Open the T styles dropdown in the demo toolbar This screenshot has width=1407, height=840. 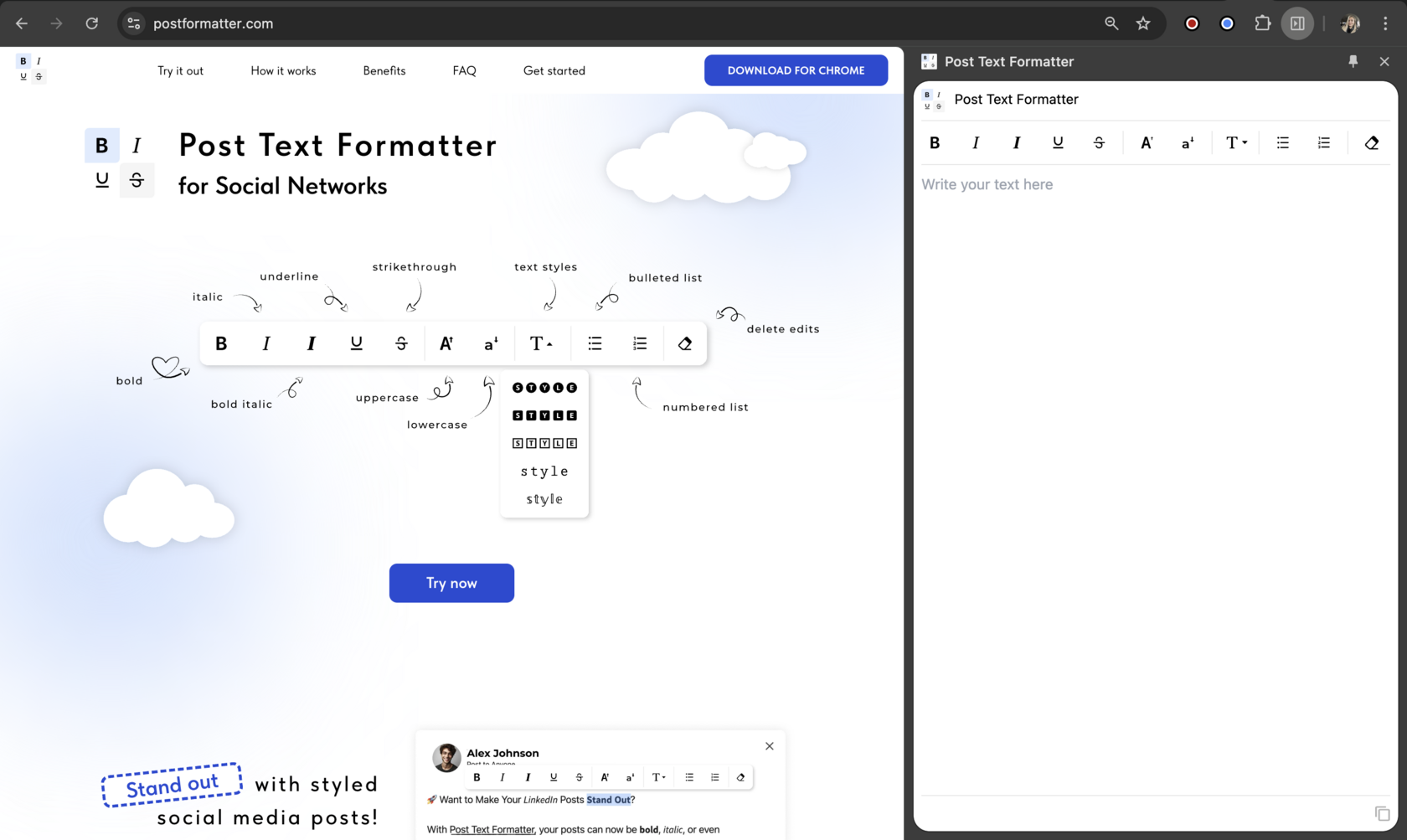tap(542, 343)
